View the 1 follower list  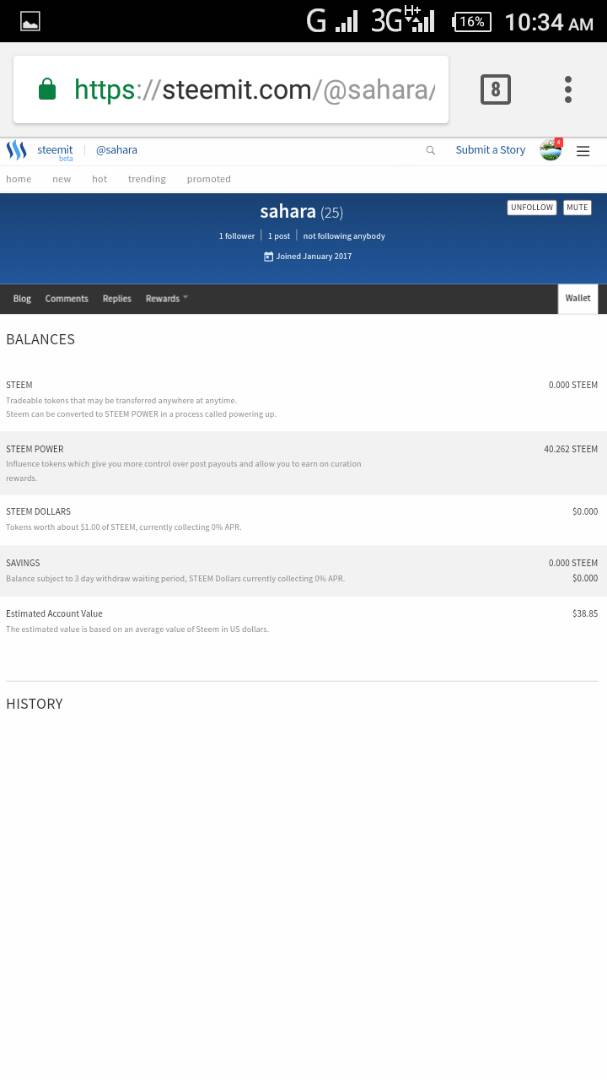pos(236,236)
